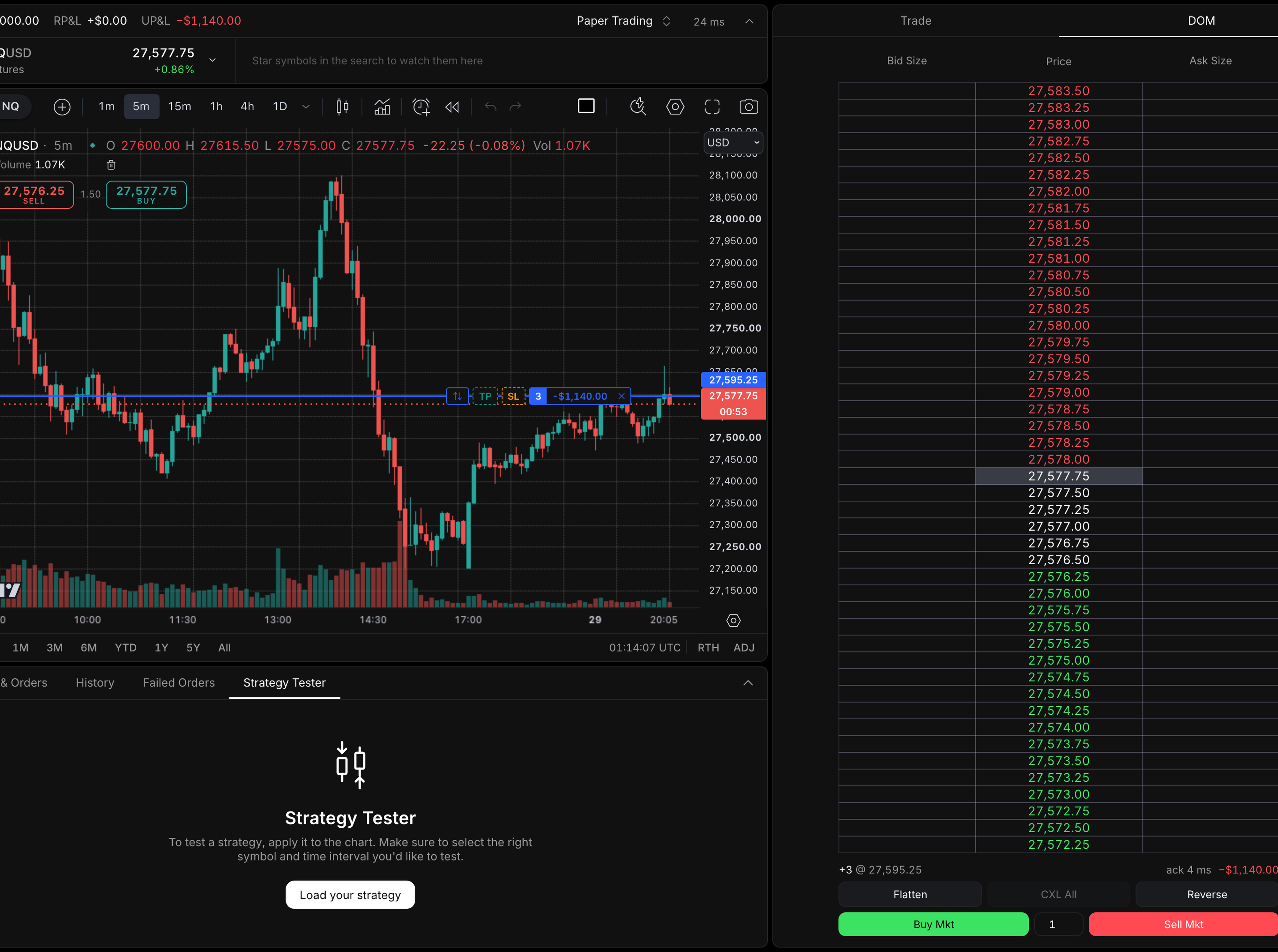This screenshot has height=952, width=1278.
Task: Delete the Volume indicator trash icon
Action: coord(111,165)
